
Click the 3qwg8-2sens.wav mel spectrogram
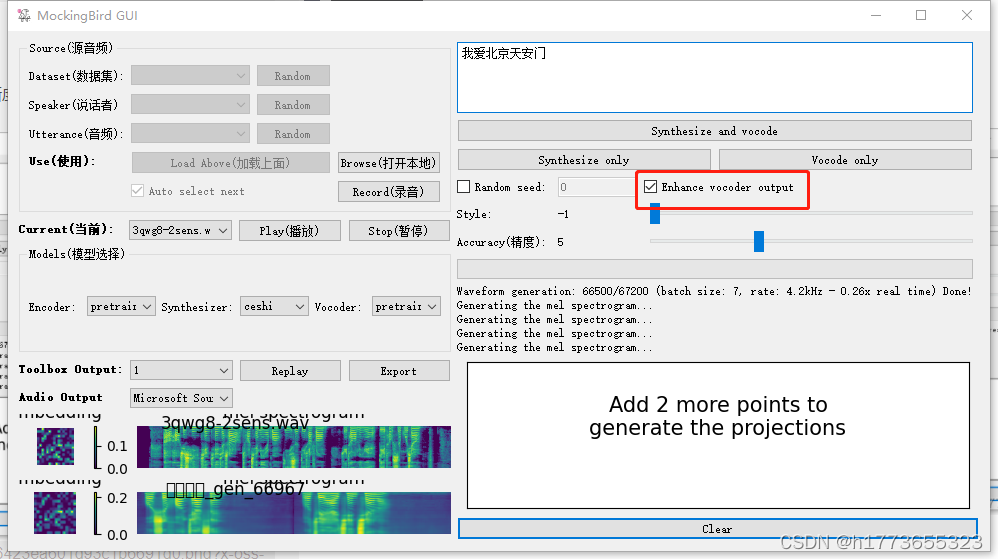point(293,447)
